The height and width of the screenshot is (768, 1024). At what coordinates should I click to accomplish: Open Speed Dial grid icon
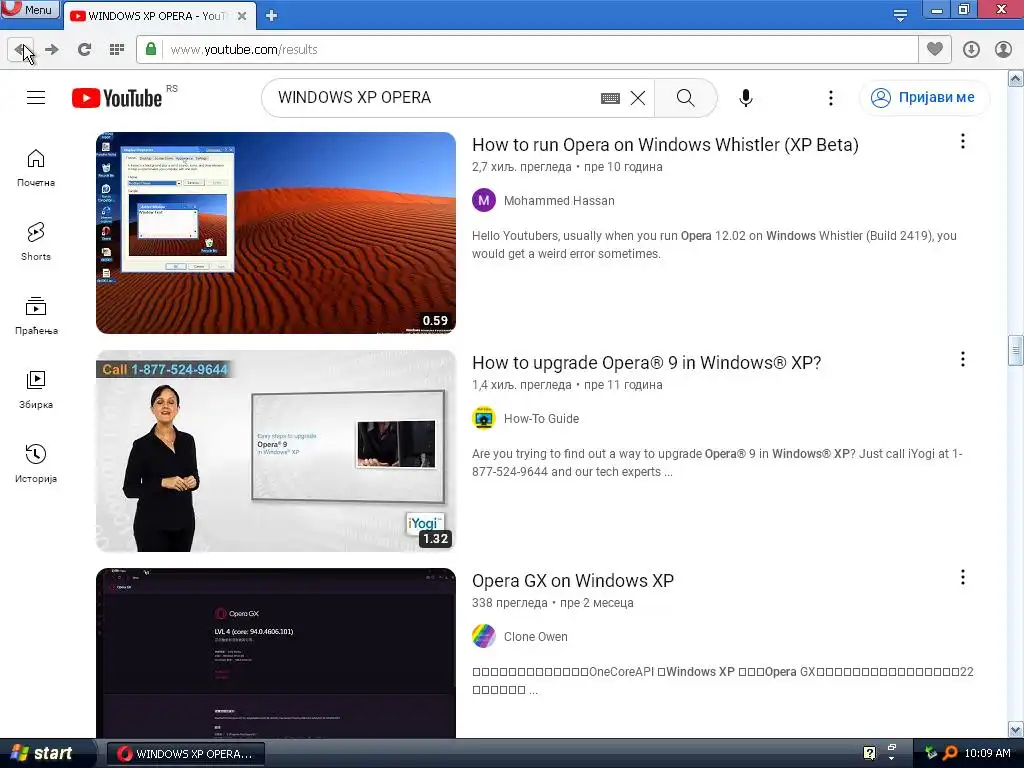coord(117,50)
